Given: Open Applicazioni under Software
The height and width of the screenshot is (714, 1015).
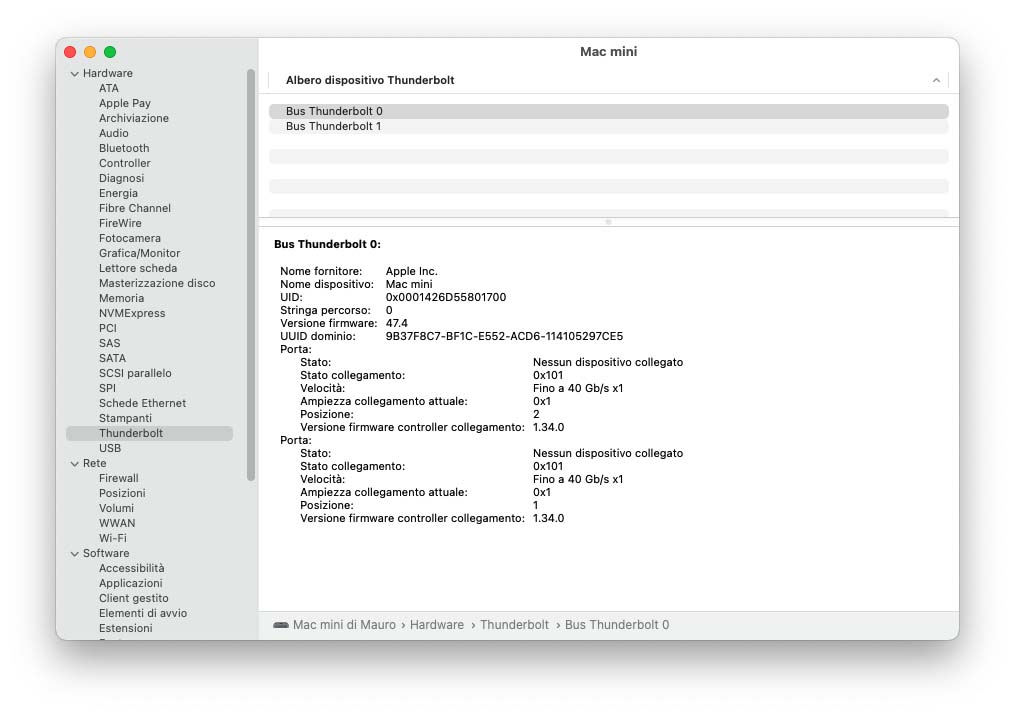Looking at the screenshot, I should tap(131, 583).
